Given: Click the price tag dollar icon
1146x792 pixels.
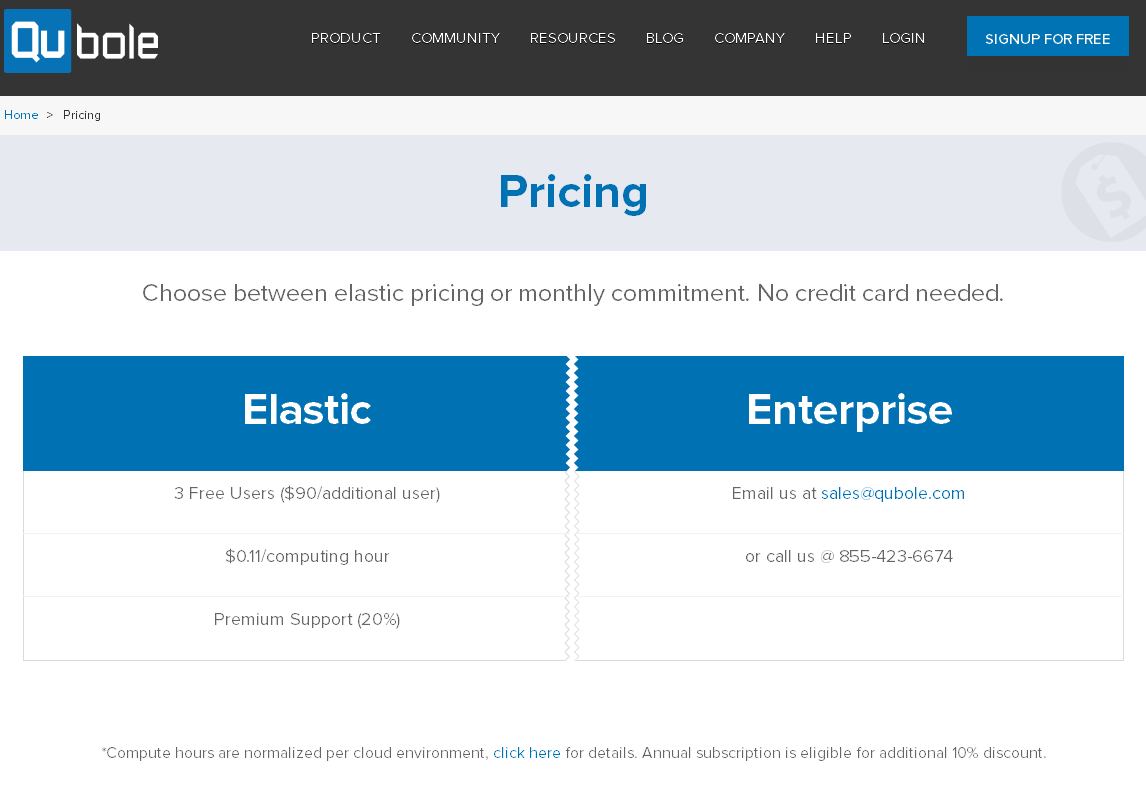Looking at the screenshot, I should tap(1105, 192).
